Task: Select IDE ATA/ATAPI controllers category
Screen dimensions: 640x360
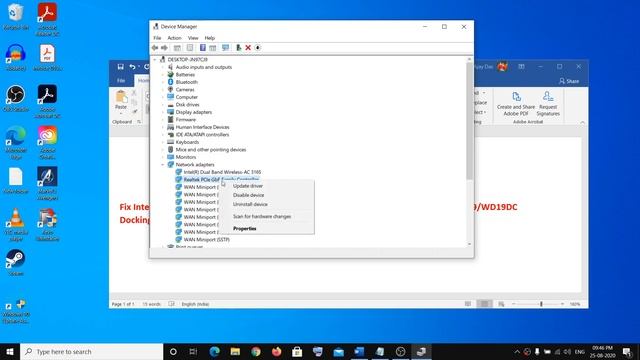Action: [x=202, y=135]
